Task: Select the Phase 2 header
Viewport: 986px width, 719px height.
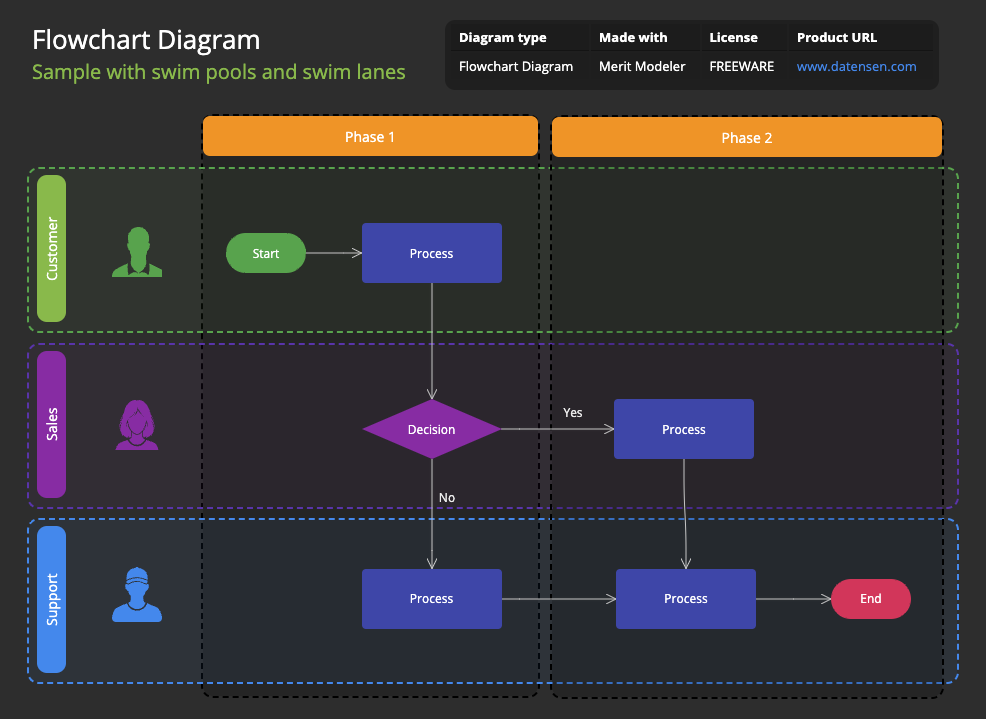Action: tap(746, 137)
